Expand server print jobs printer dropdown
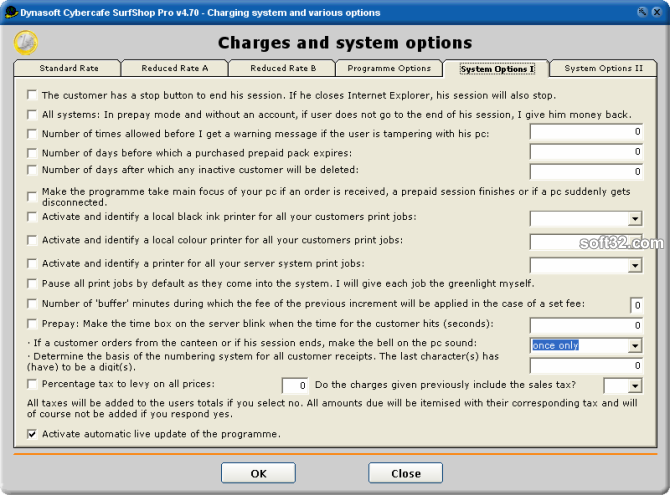Viewport: 670px width, 495px height. (635, 265)
